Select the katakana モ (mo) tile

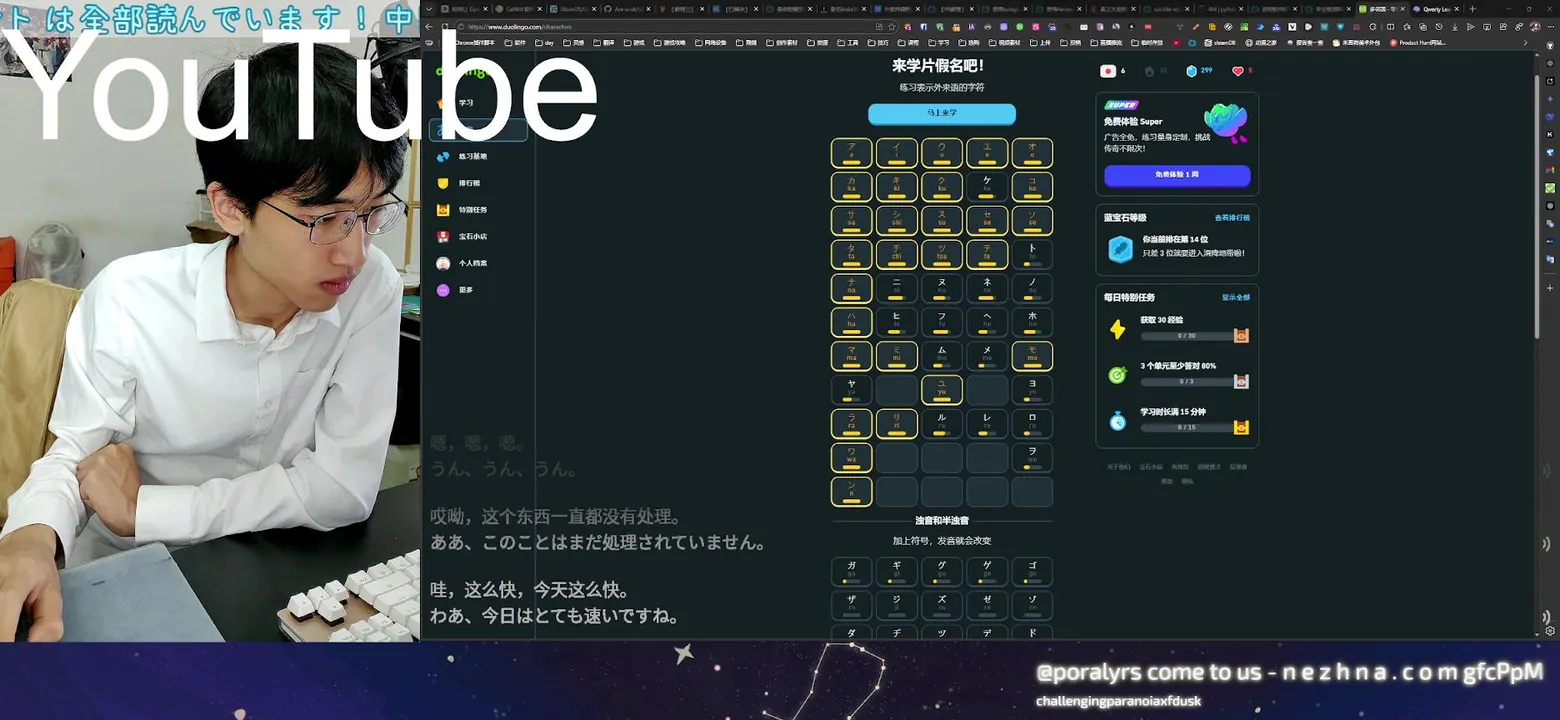[x=1032, y=356]
